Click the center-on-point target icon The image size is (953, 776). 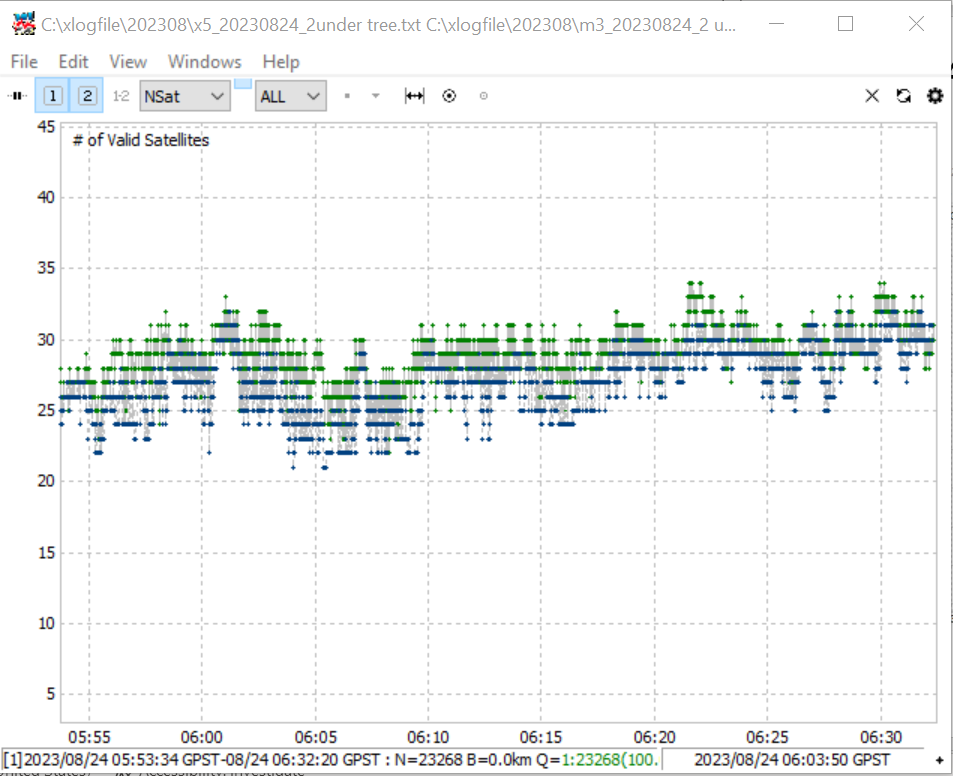(449, 96)
